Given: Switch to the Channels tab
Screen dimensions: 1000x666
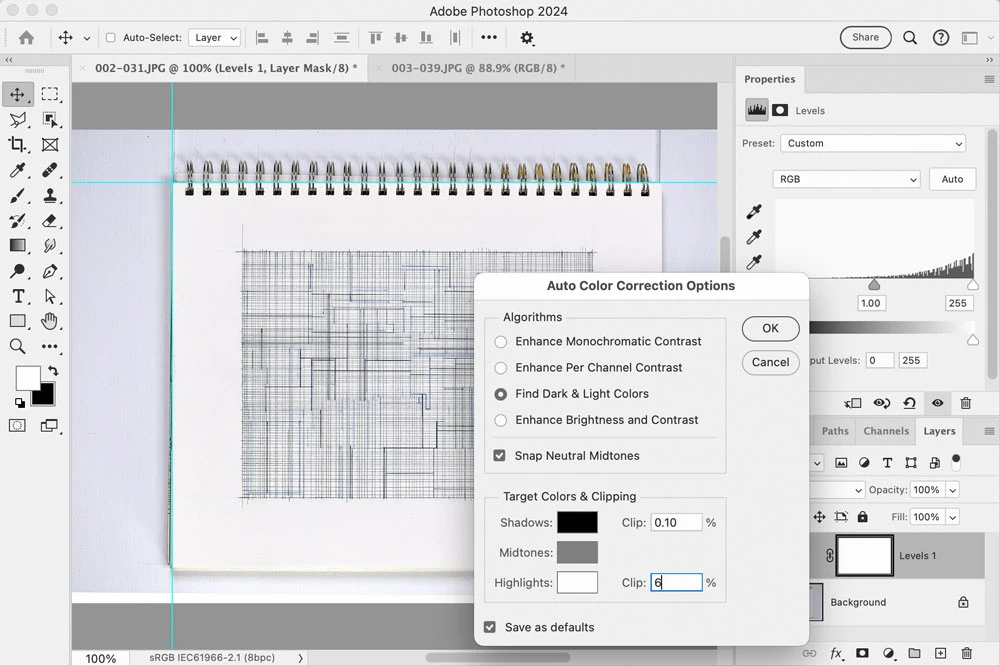Looking at the screenshot, I should pos(886,431).
